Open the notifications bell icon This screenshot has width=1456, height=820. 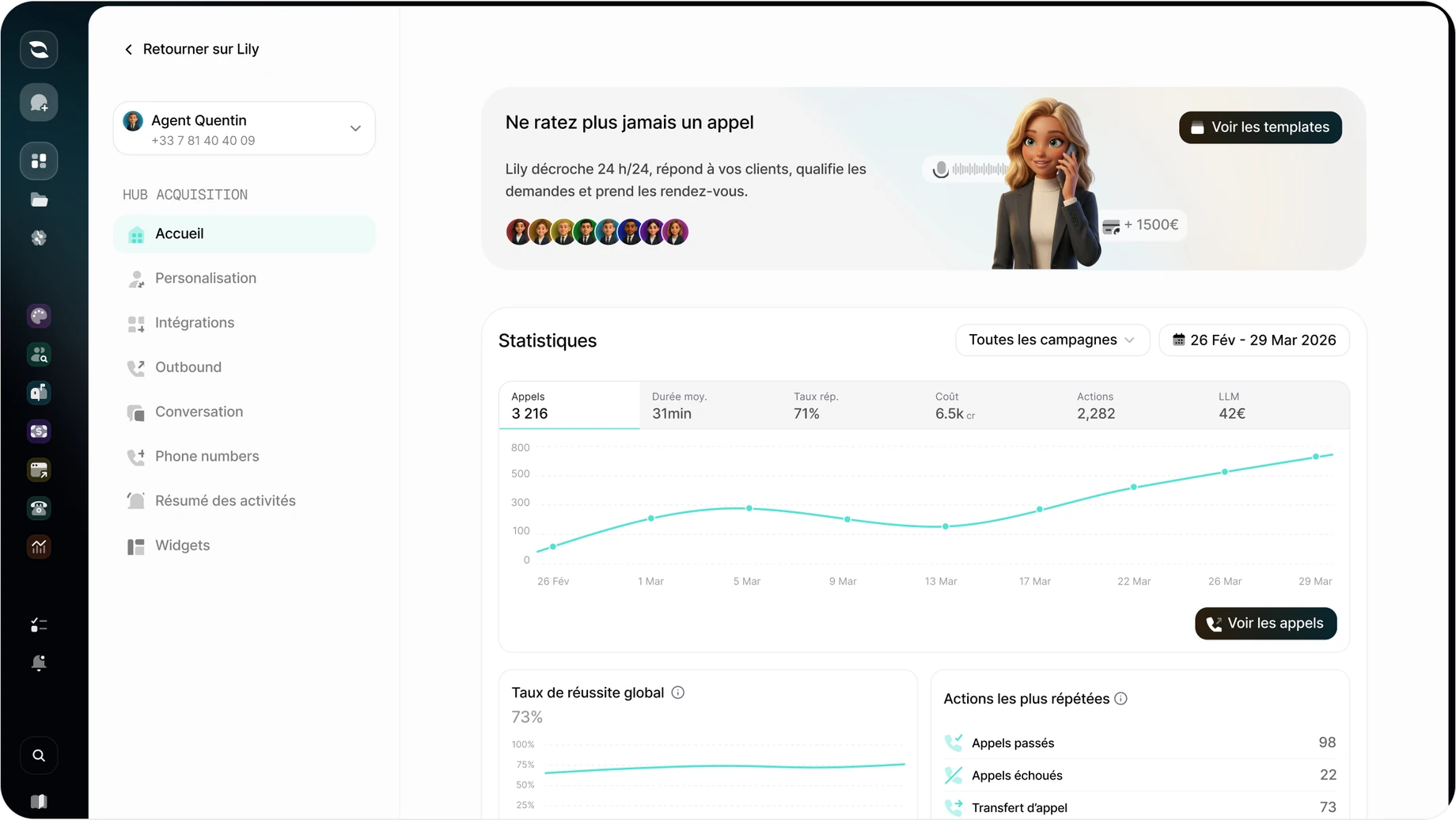pyautogui.click(x=39, y=662)
